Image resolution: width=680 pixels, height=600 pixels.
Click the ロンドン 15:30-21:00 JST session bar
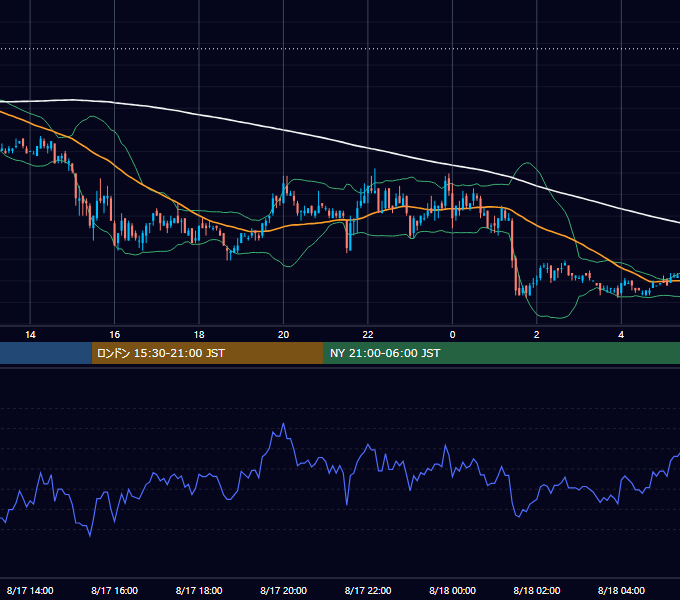point(208,353)
